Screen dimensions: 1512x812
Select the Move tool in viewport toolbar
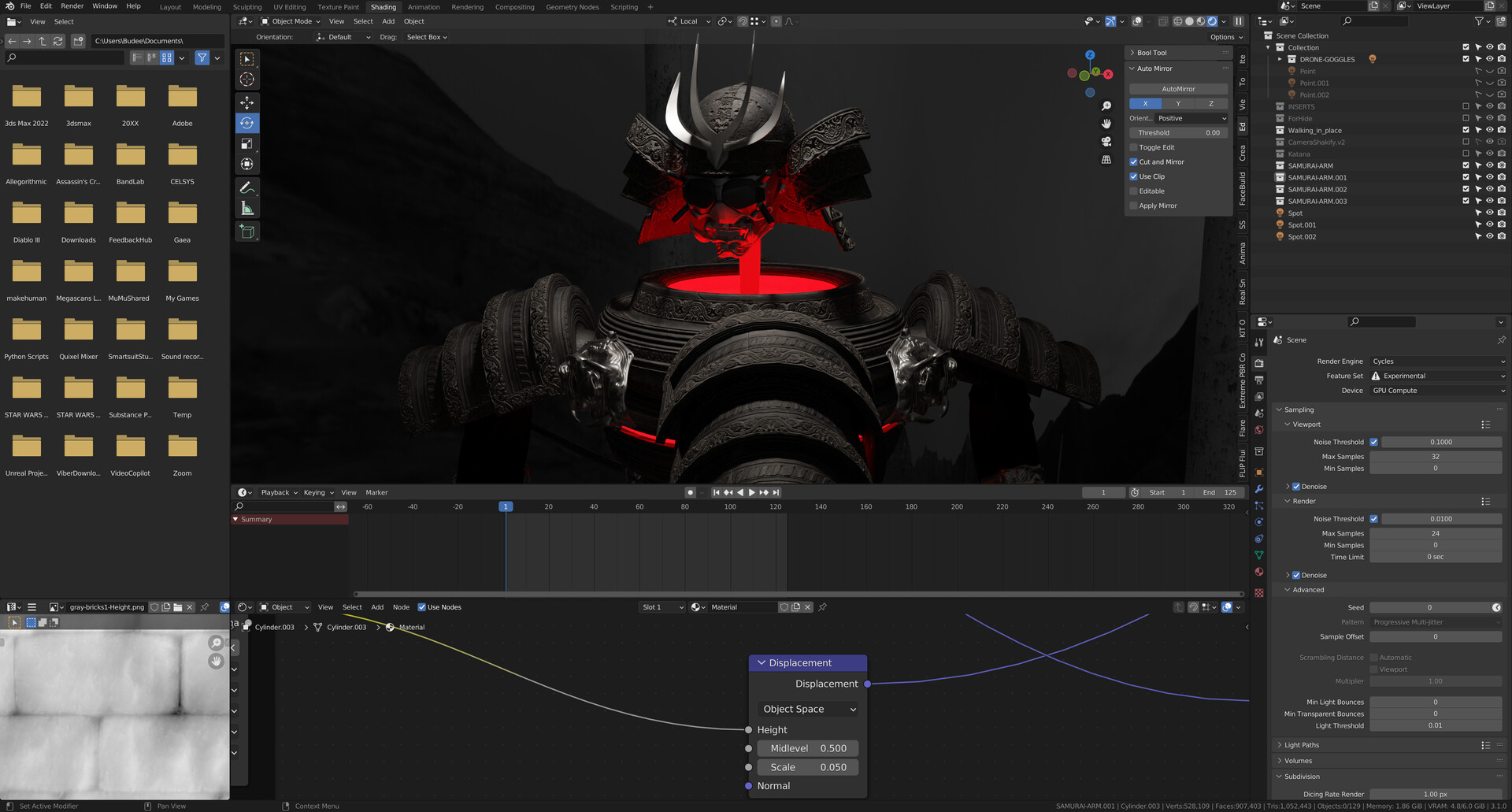tap(247, 102)
